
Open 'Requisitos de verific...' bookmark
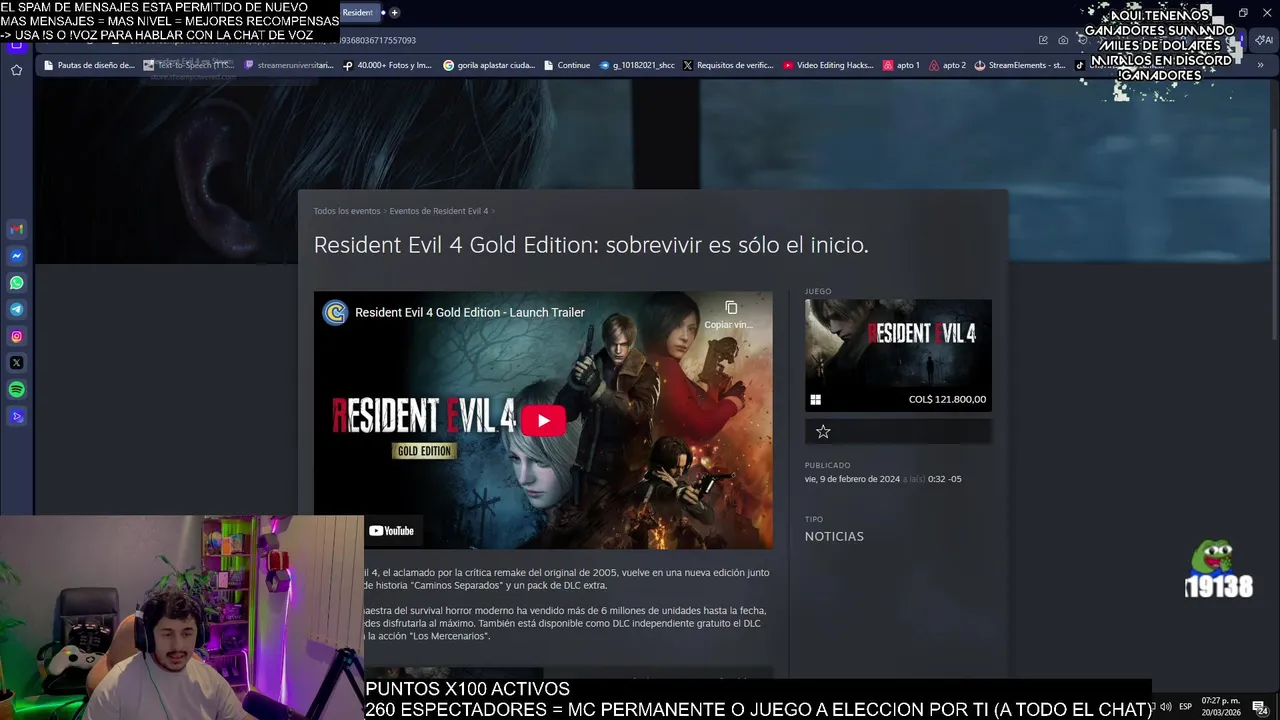click(728, 65)
